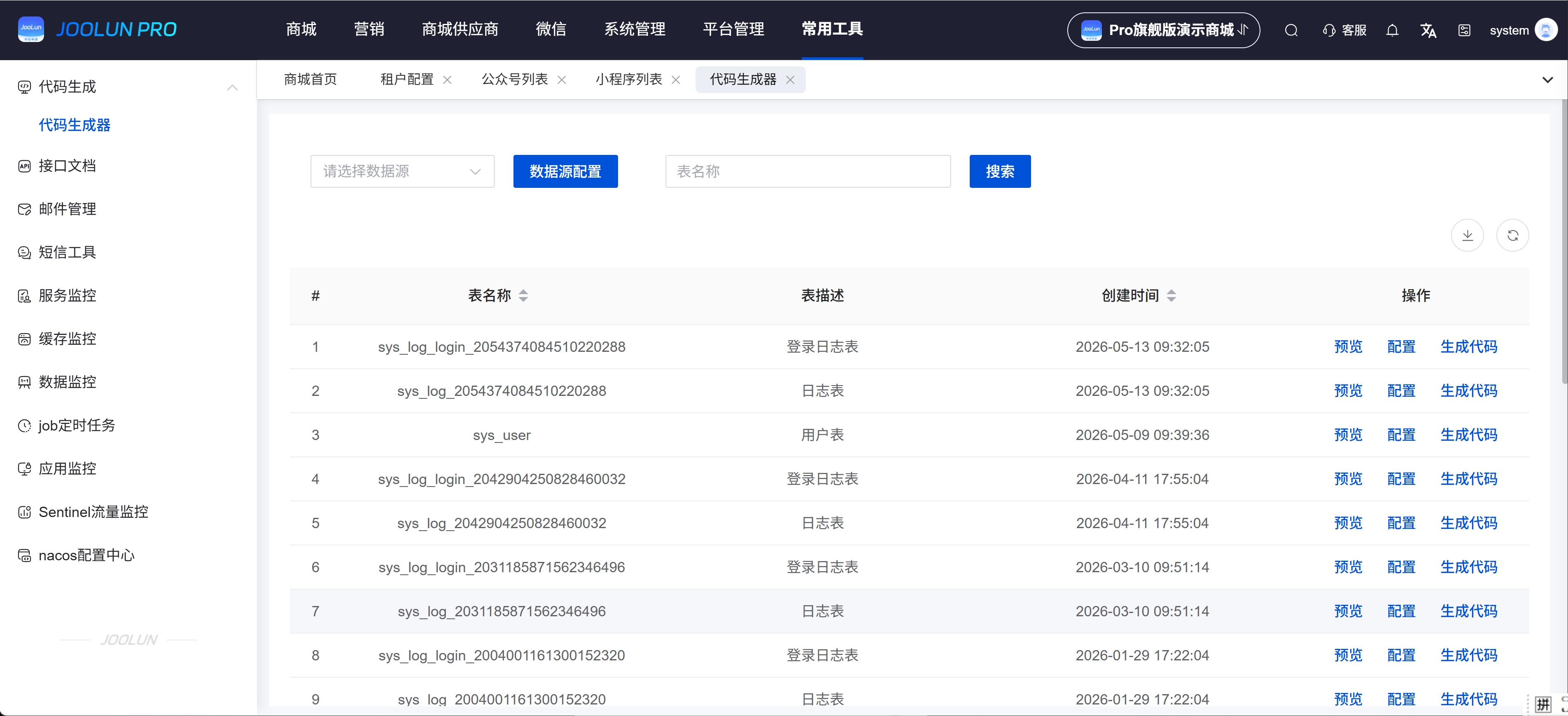The height and width of the screenshot is (716, 1568).
Task: Open the global search magnifier icon
Action: [1291, 30]
